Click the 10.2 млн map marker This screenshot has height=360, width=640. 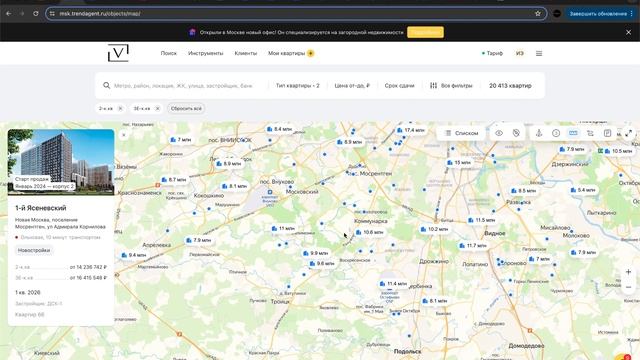point(435,229)
